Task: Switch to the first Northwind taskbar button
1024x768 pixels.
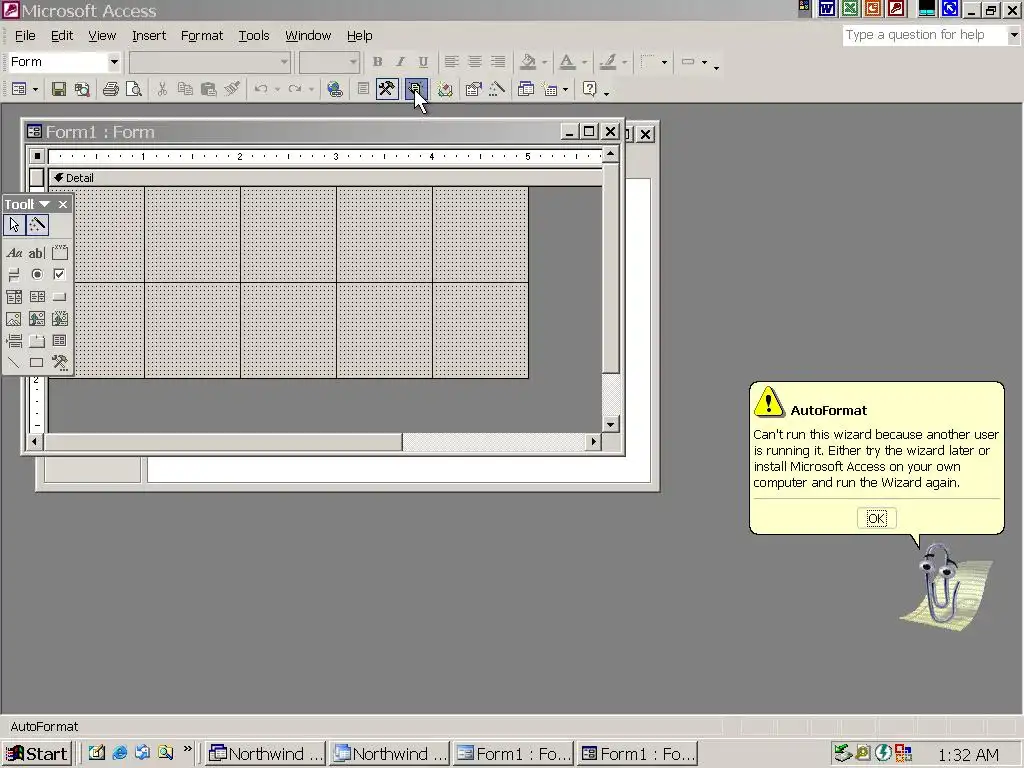Action: click(265, 754)
